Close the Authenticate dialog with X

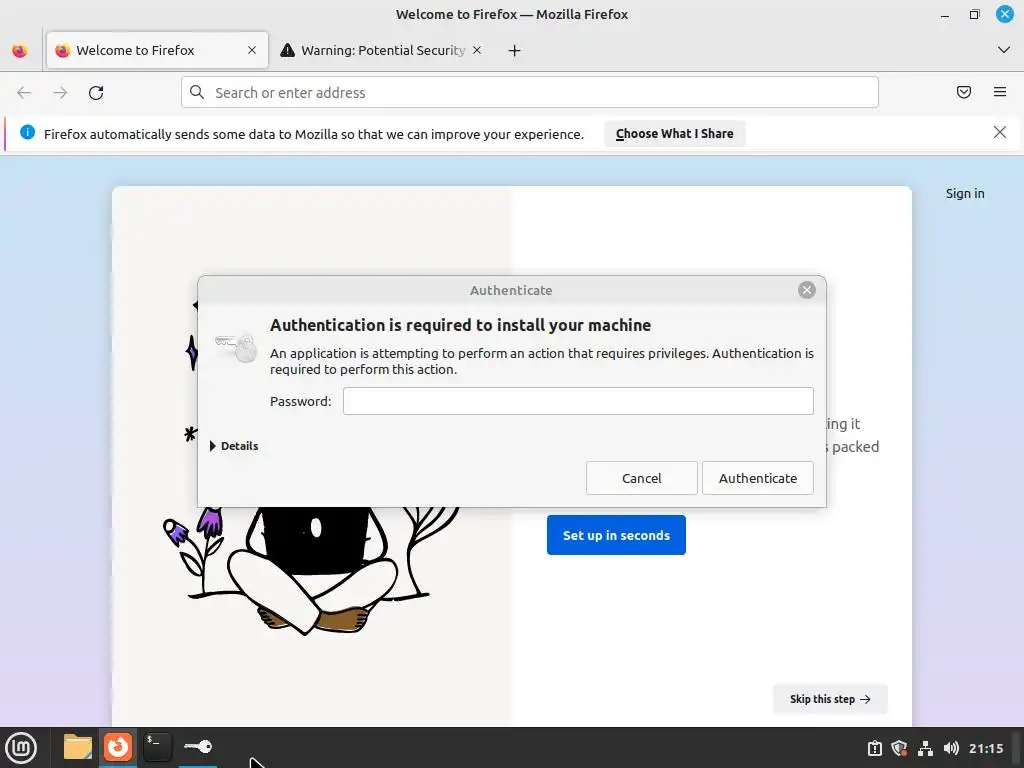(x=807, y=290)
